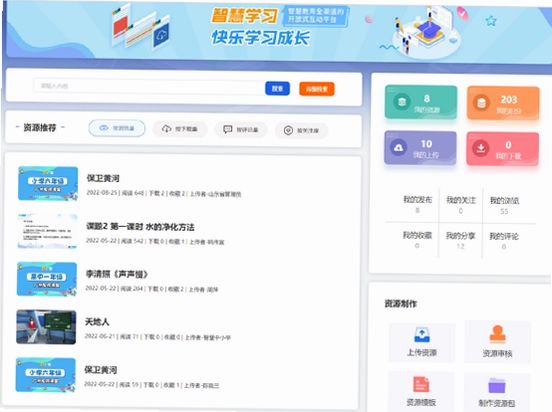Sort resources by 按浏览量 eye tab

[117, 128]
